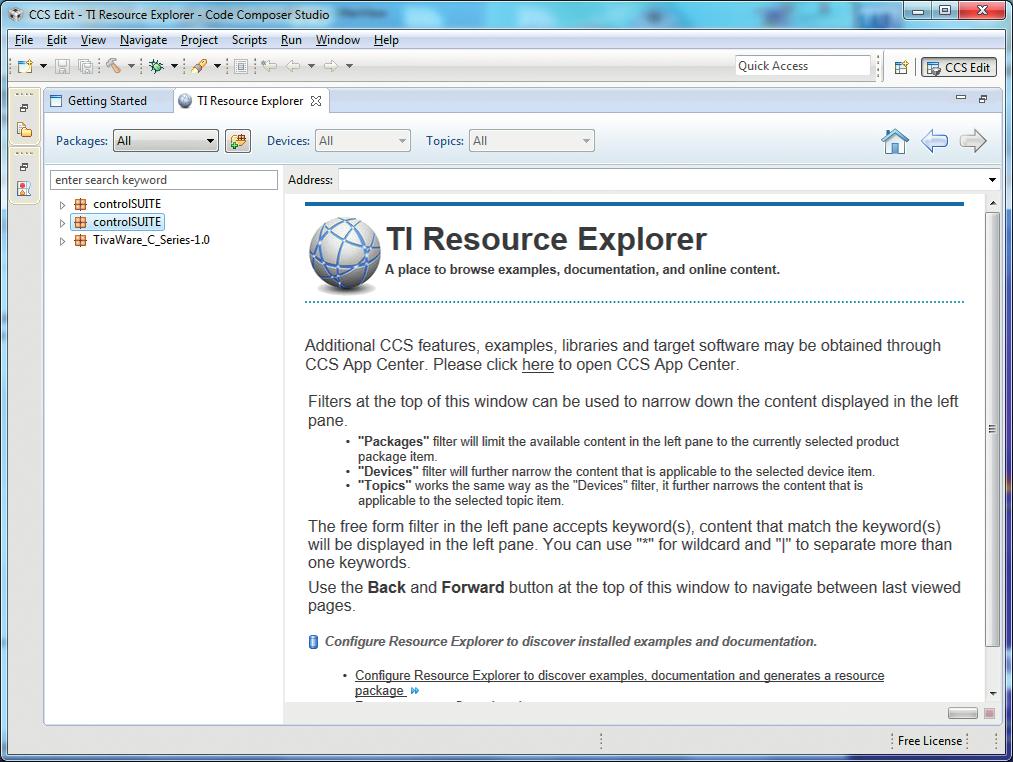The image size is (1013, 762).
Task: Click the Quick Access search field
Action: click(803, 66)
